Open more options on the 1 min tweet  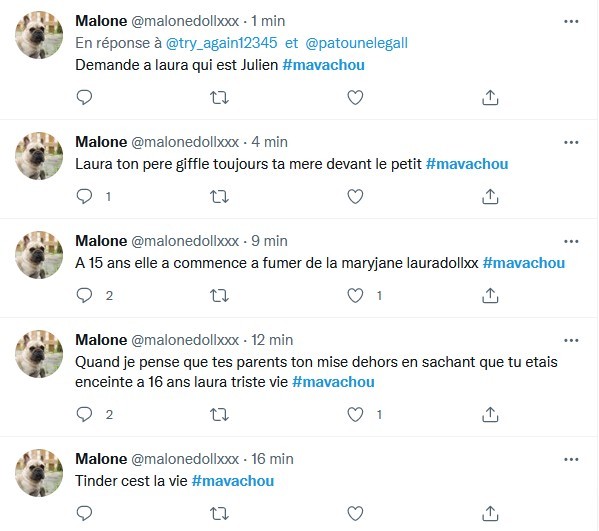[x=571, y=21]
